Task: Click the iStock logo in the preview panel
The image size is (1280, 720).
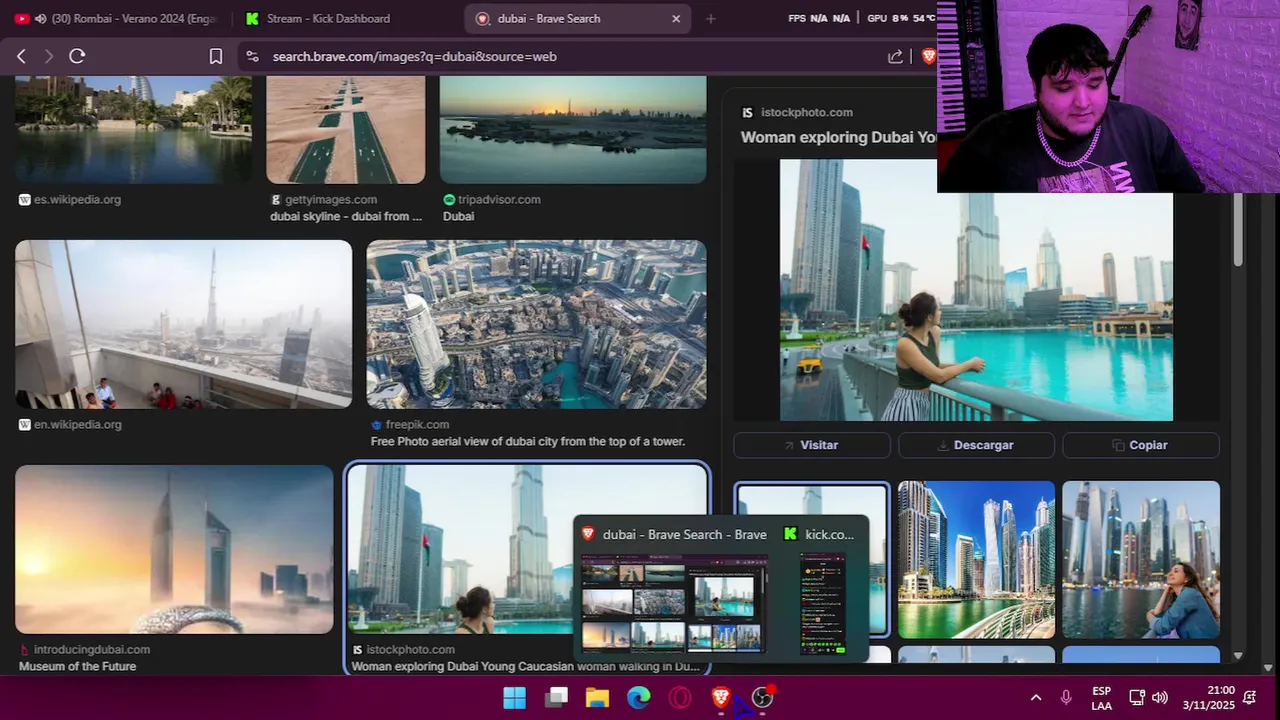Action: coord(747,112)
